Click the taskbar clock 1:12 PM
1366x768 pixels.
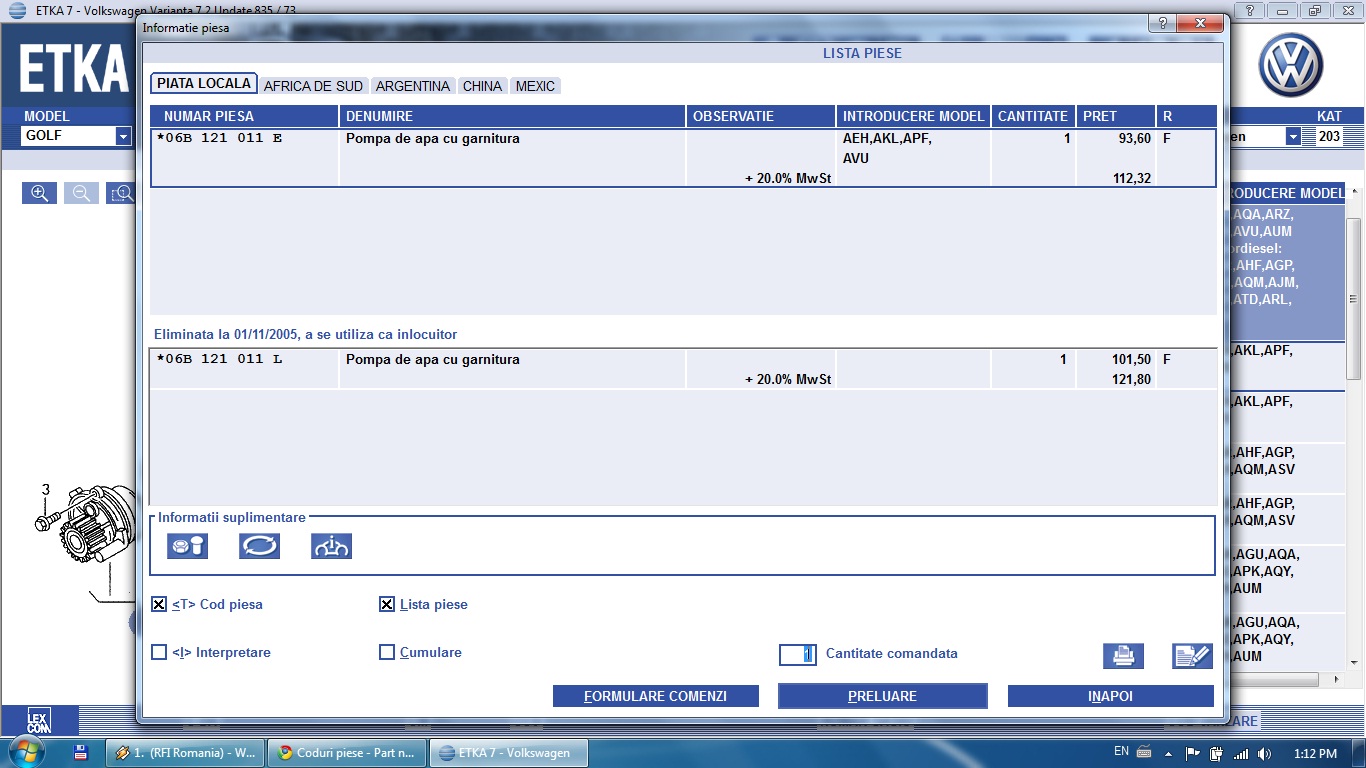(1314, 753)
